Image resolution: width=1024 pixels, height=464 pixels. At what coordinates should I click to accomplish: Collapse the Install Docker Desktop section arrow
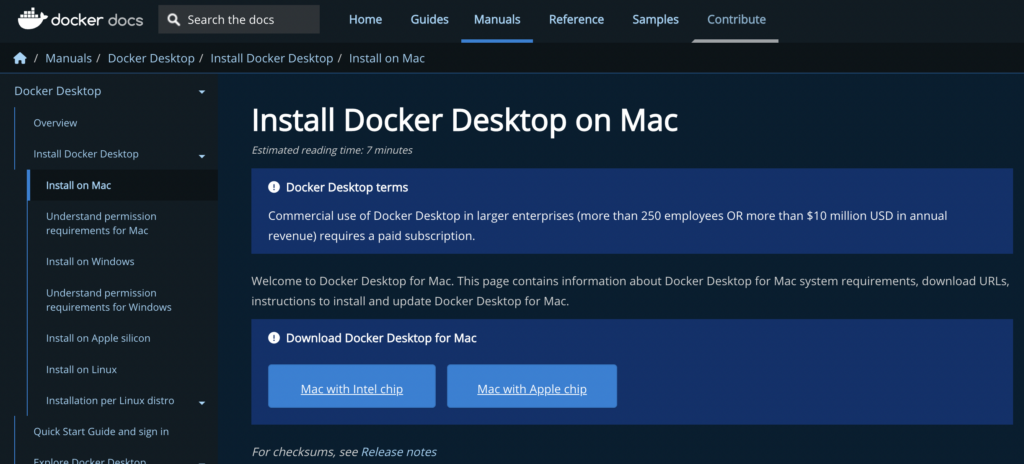(x=201, y=155)
